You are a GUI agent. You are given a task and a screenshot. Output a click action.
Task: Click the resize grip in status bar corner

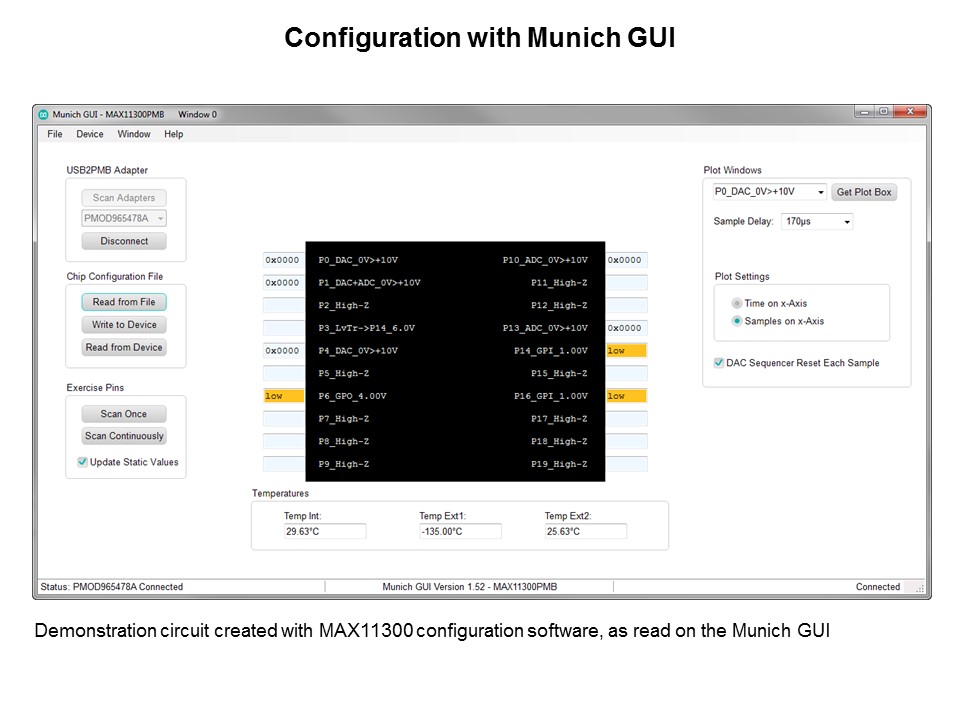(x=919, y=588)
